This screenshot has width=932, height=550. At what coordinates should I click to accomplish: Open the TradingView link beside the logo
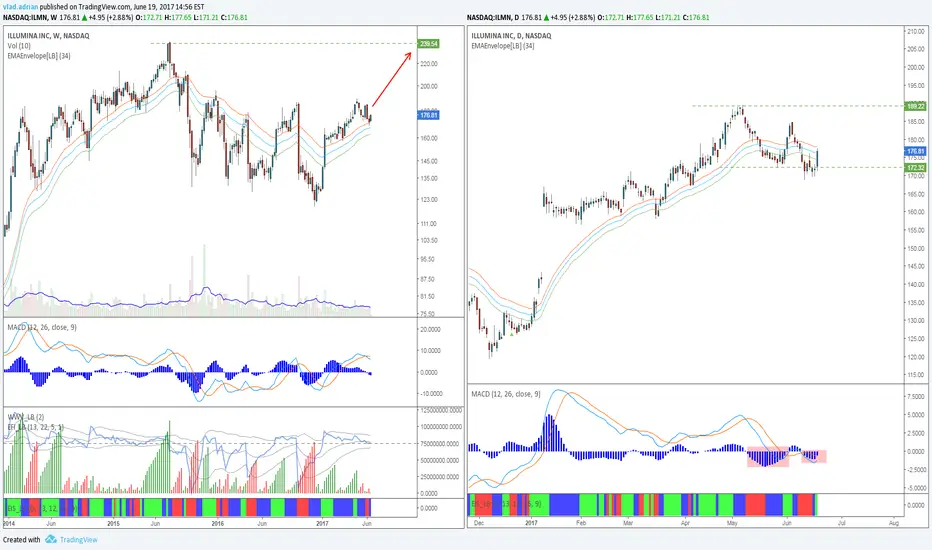pos(78,540)
